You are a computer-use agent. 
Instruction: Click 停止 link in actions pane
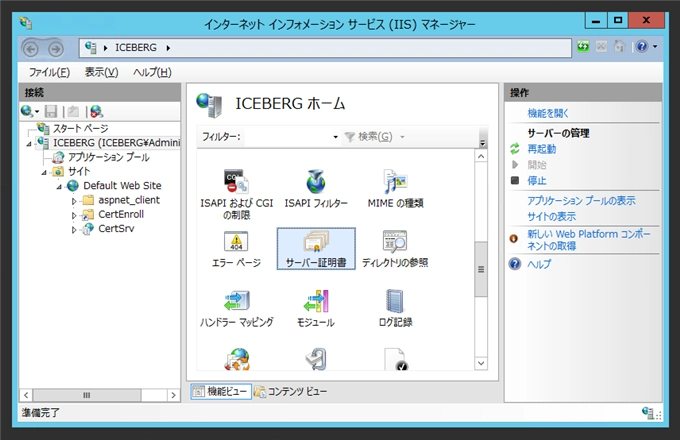(537, 180)
